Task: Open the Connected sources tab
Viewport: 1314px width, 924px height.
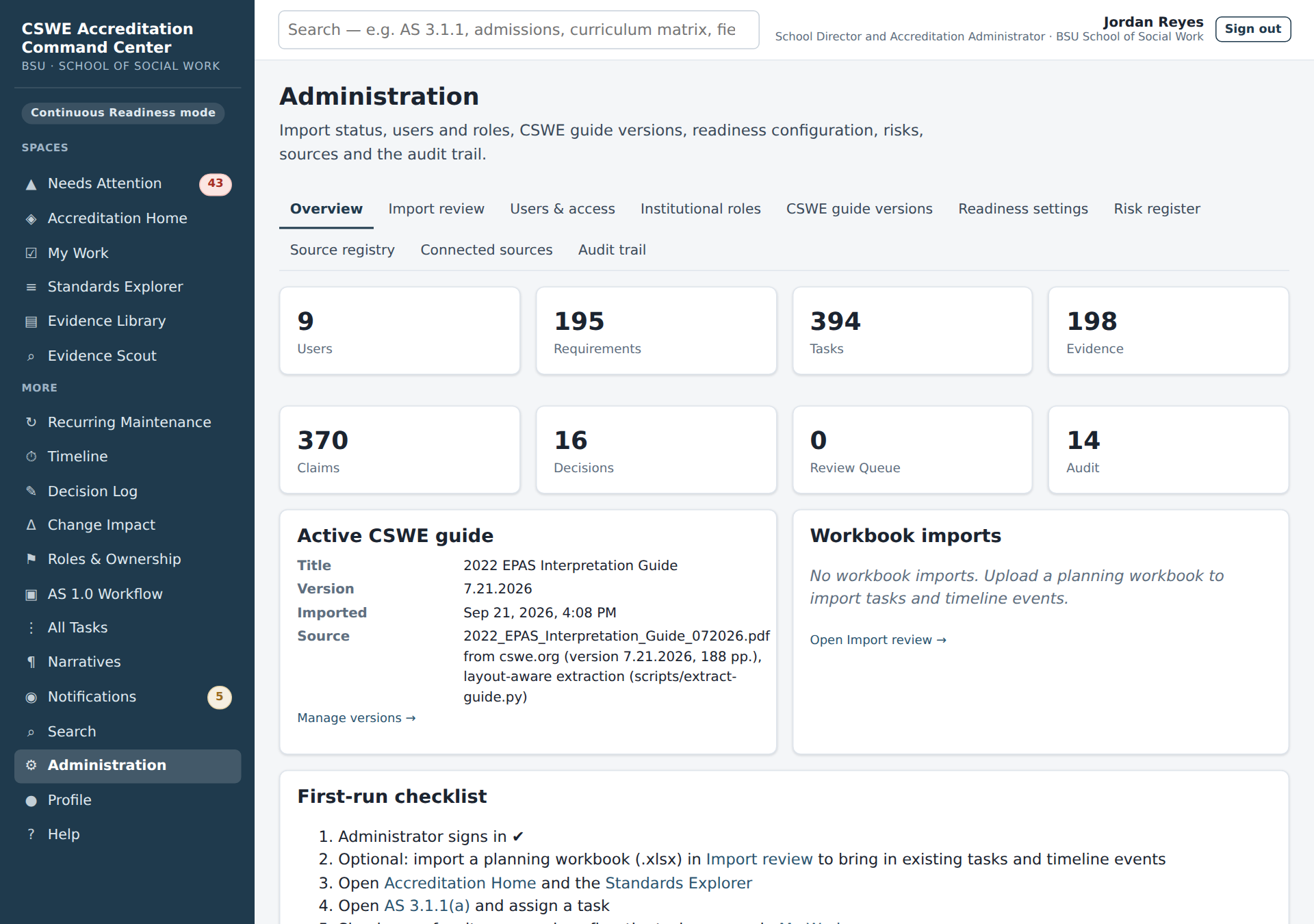Action: click(486, 250)
